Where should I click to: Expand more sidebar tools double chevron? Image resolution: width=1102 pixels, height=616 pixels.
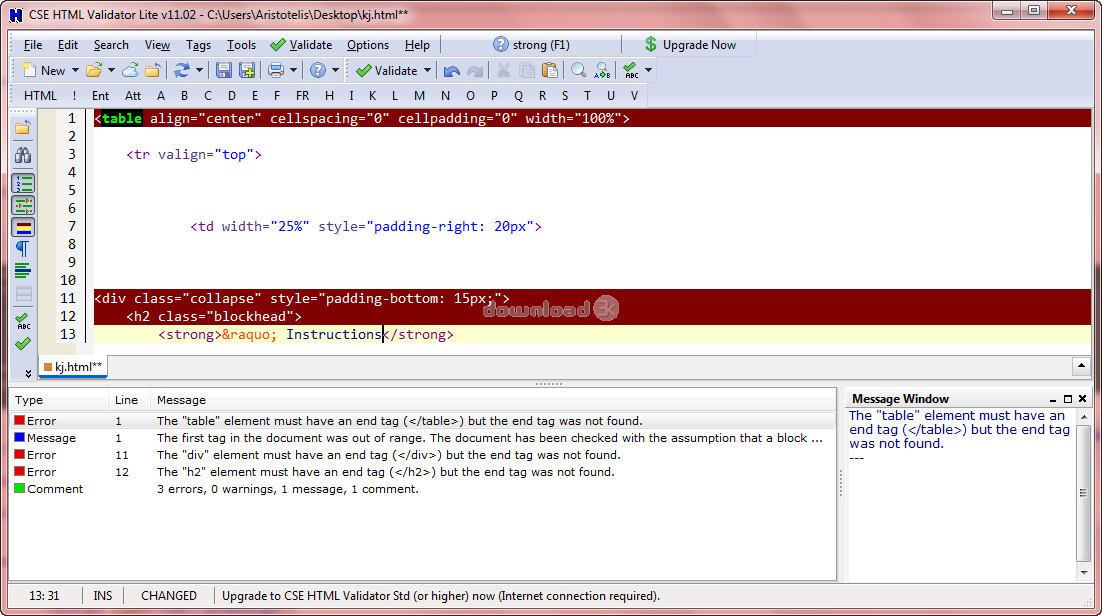pos(27,373)
